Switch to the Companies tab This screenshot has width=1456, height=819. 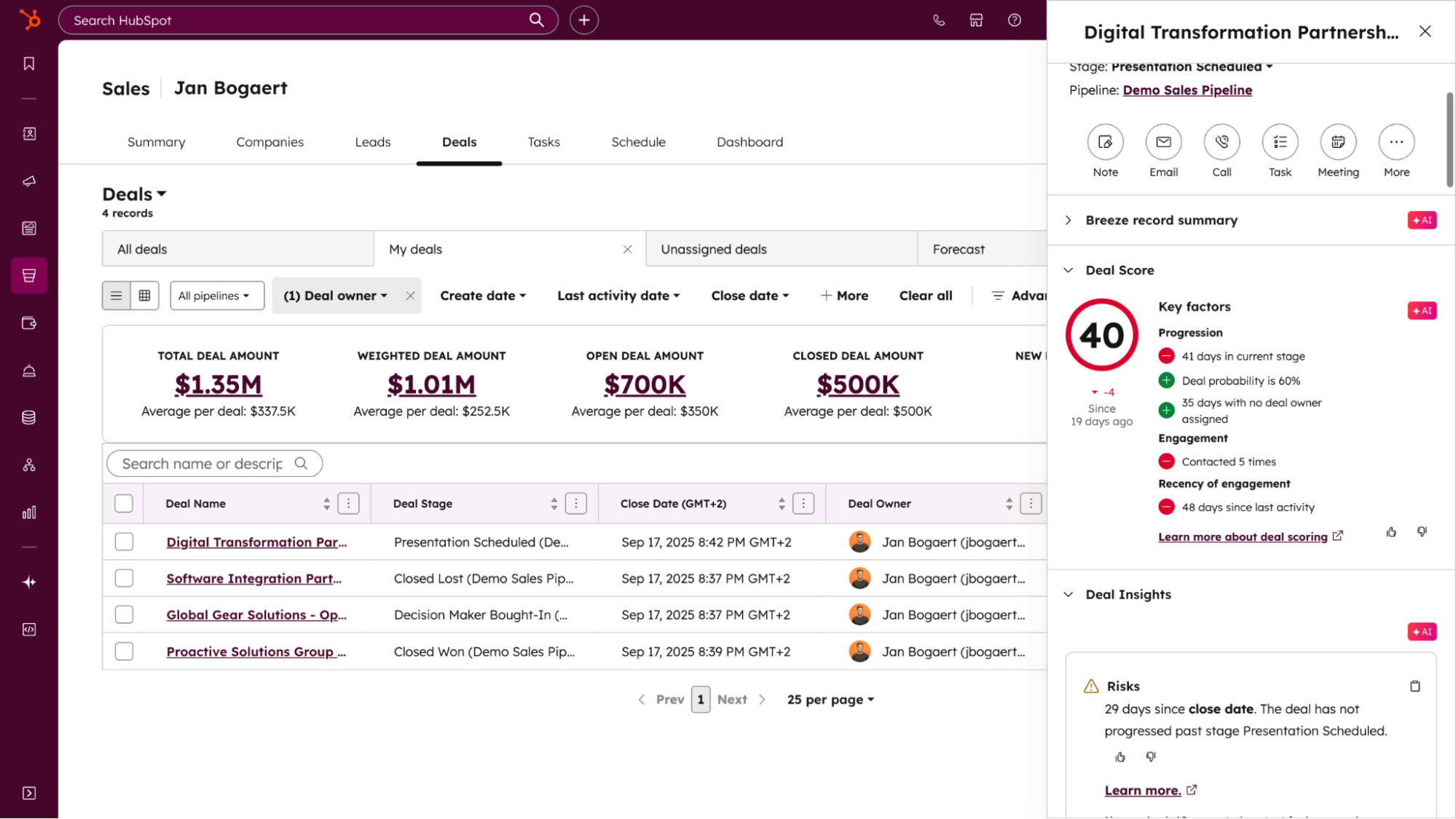[270, 142]
